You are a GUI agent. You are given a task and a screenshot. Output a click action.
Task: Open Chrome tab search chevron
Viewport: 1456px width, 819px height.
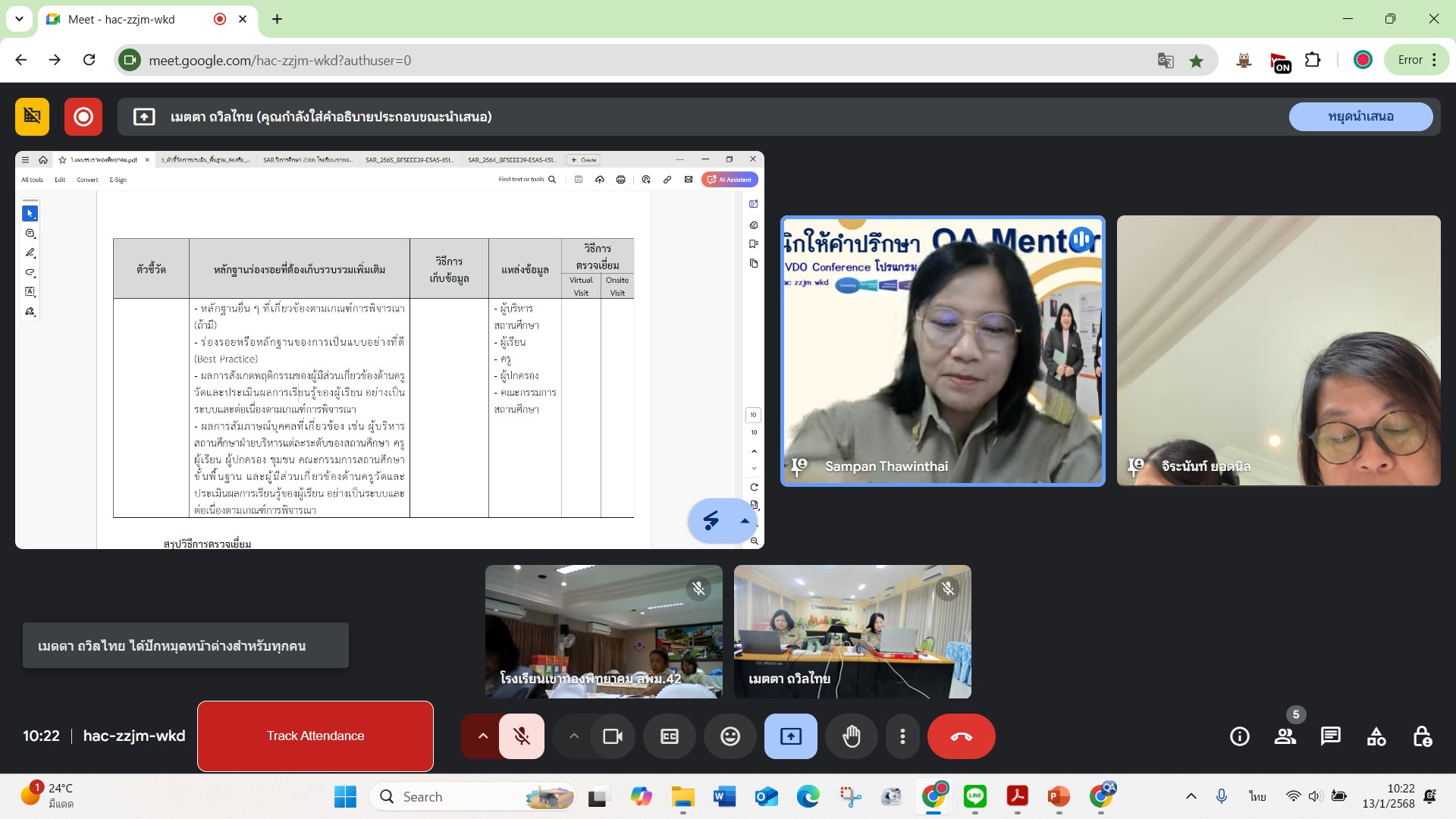tap(19, 19)
